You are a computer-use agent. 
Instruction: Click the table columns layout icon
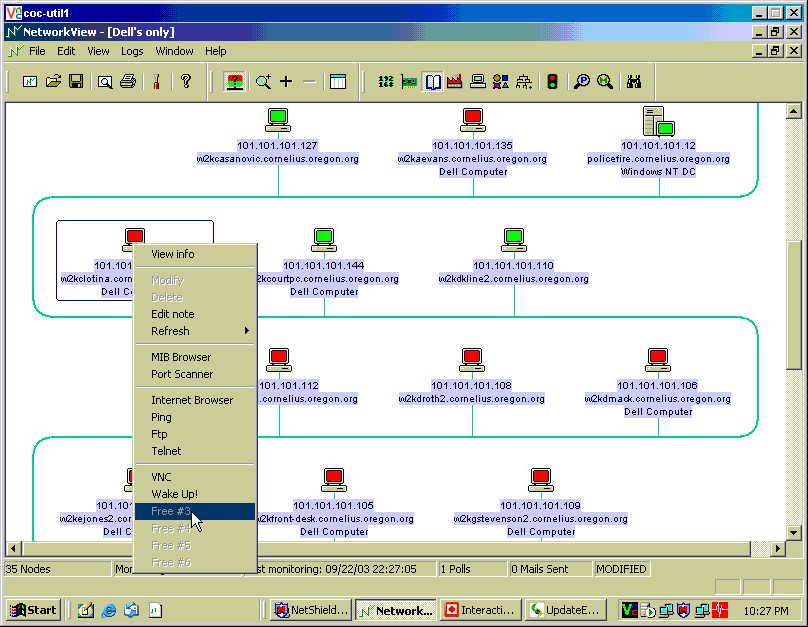338,81
